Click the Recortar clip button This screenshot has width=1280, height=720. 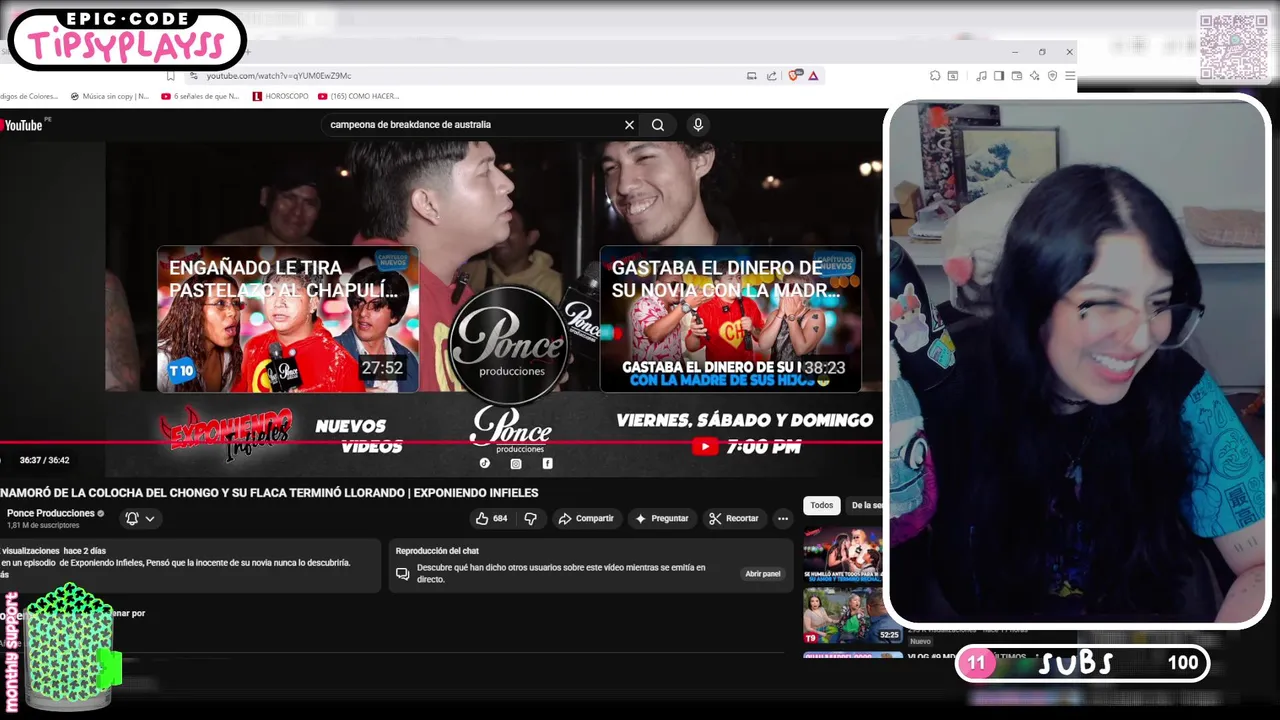coord(734,518)
